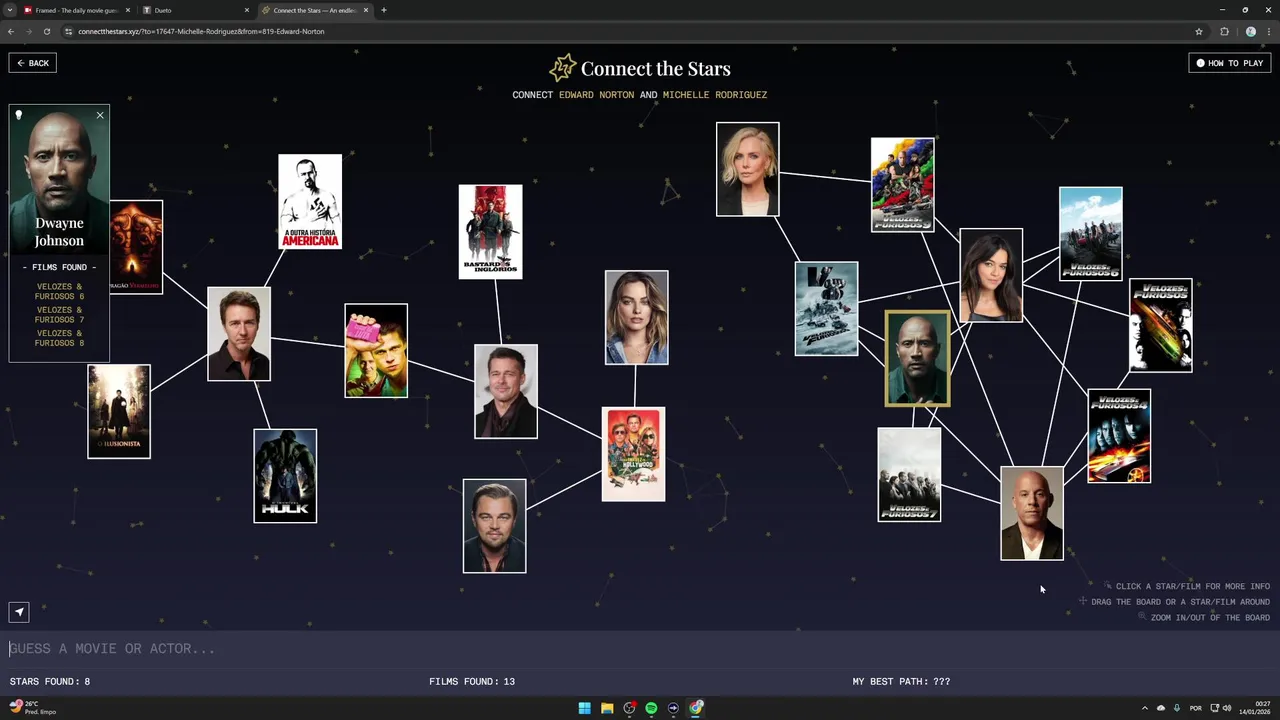The image size is (1280, 720).
Task: Select Michelle Rodriguez's portrait card
Action: [x=991, y=275]
